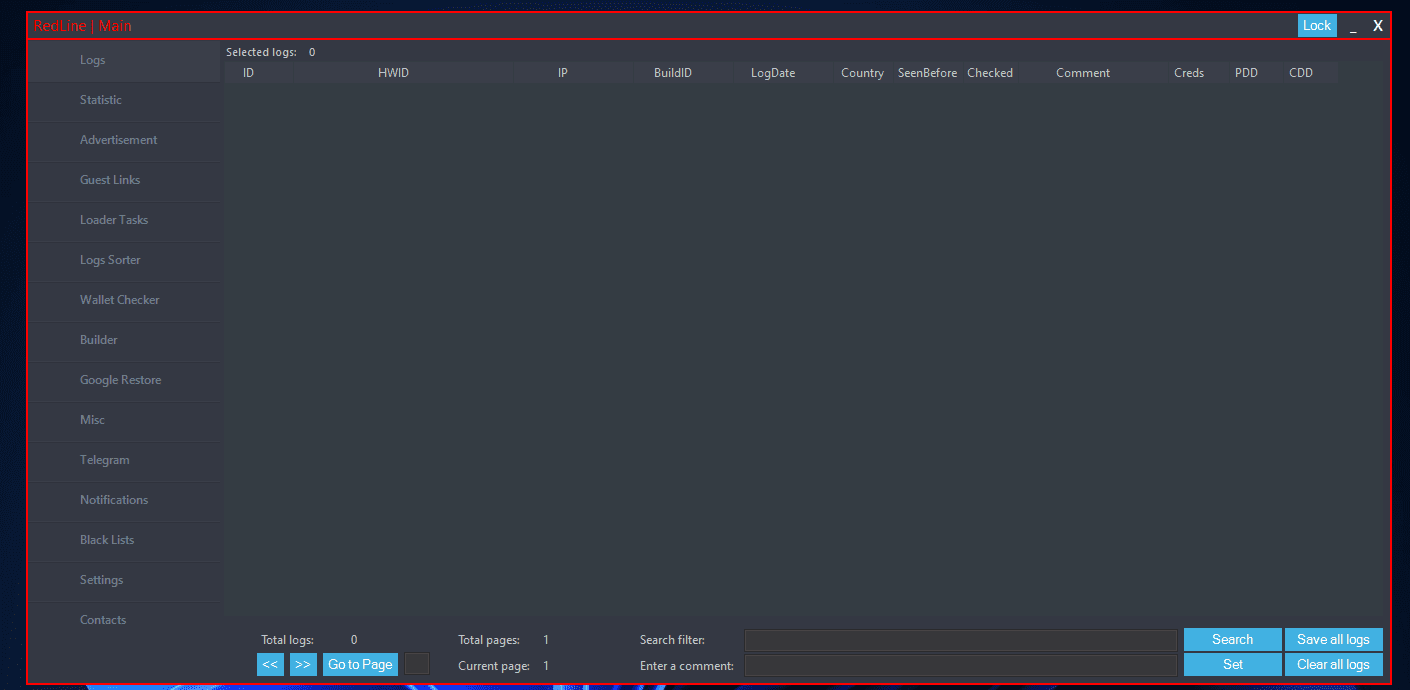The width and height of the screenshot is (1410, 690).
Task: Open the Statistic section in sidebar
Action: pyautogui.click(x=101, y=100)
